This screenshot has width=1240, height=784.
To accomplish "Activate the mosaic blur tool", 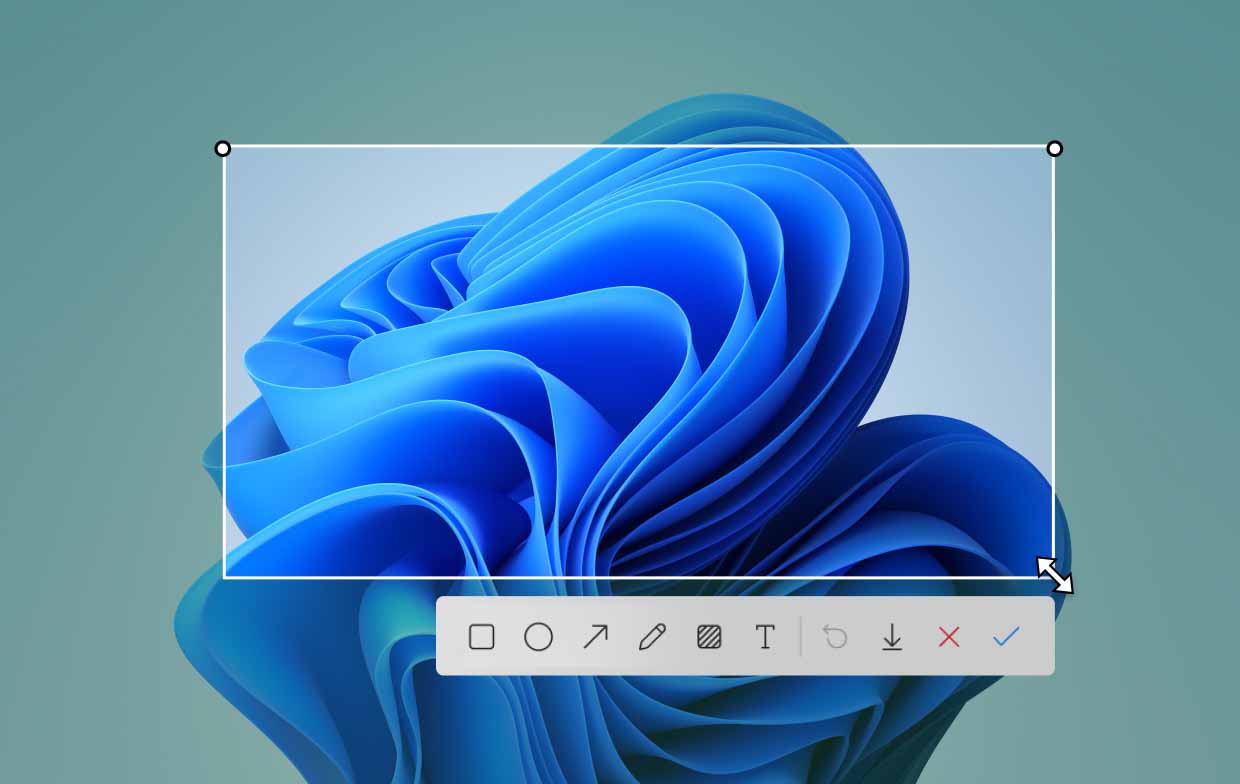I will 709,637.
